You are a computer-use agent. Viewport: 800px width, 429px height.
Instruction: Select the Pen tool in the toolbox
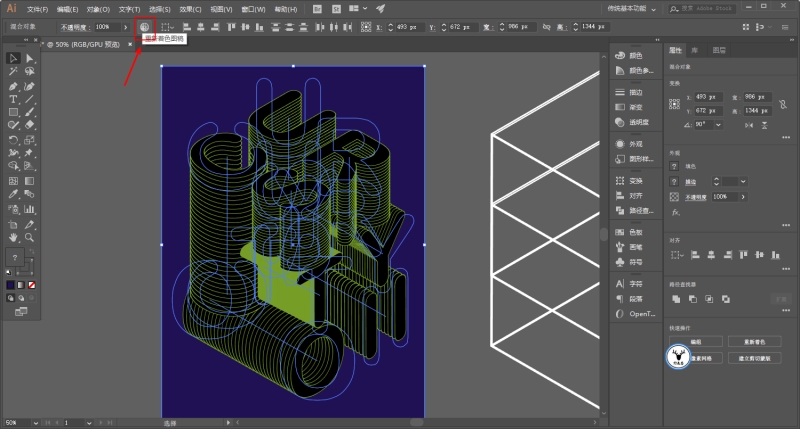pyautogui.click(x=14, y=86)
